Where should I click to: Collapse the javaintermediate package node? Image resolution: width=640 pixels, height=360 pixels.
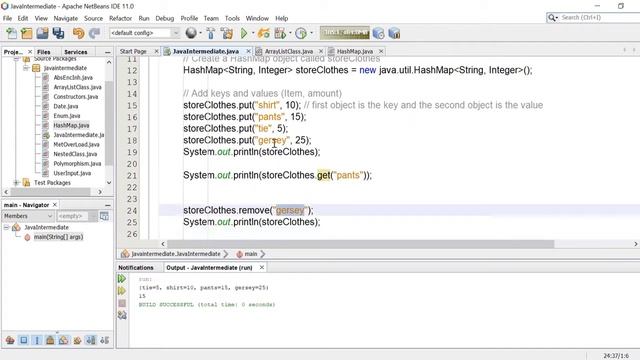pyautogui.click(x=26, y=68)
